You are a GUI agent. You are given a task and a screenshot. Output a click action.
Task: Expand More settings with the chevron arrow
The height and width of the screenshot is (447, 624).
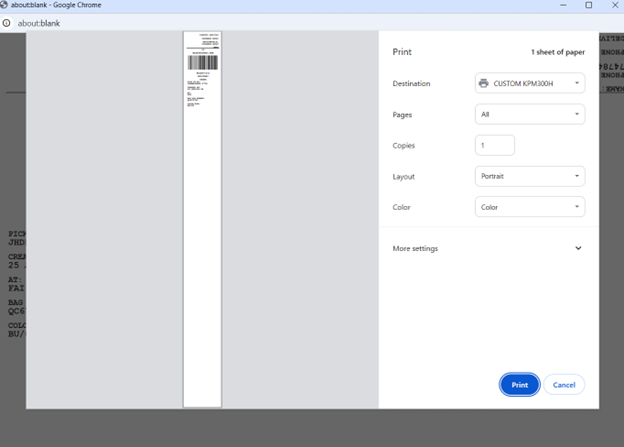pos(578,248)
